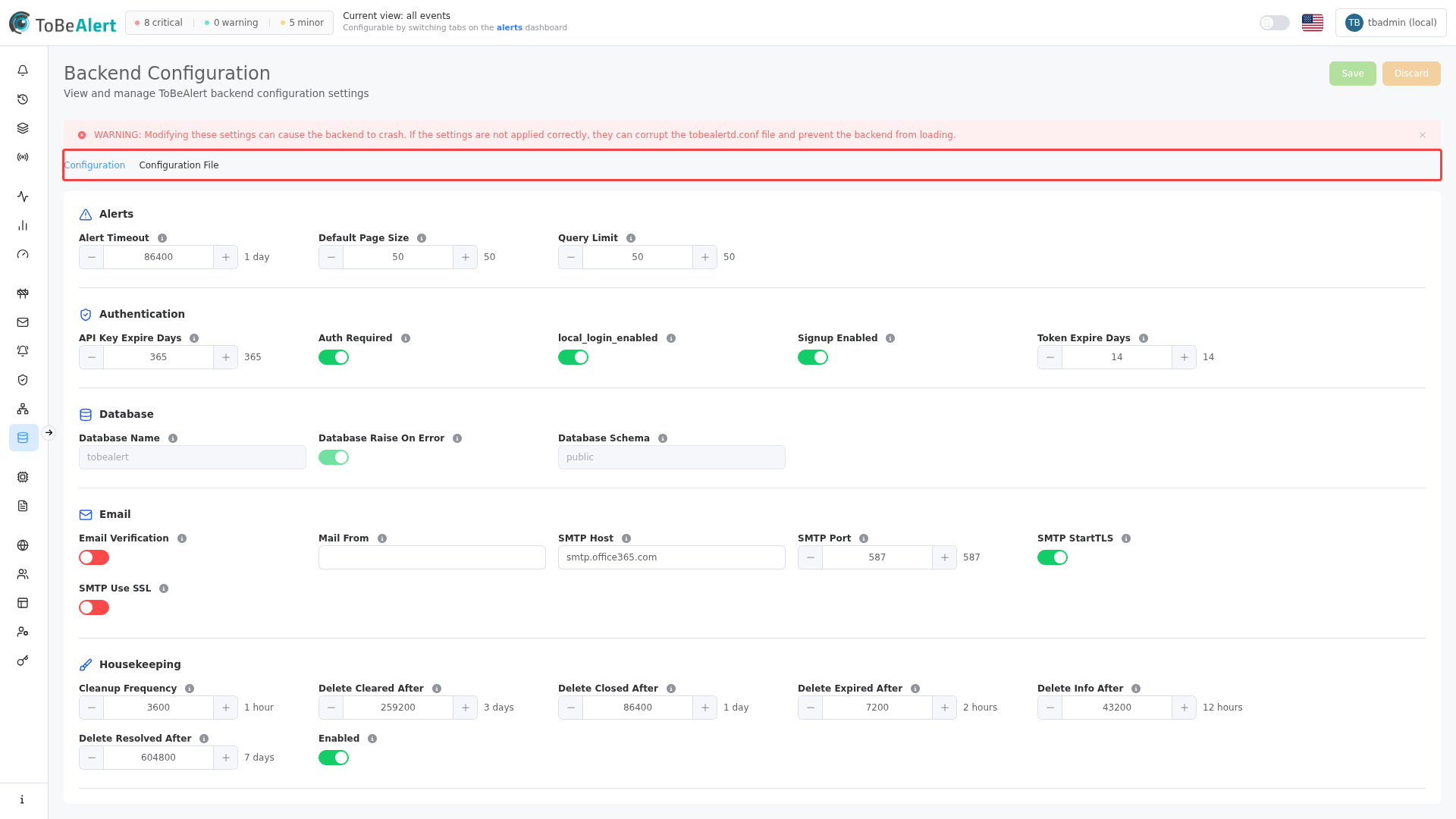Decrease the Delete Expired After value
The width and height of the screenshot is (1456, 819).
tap(811, 708)
